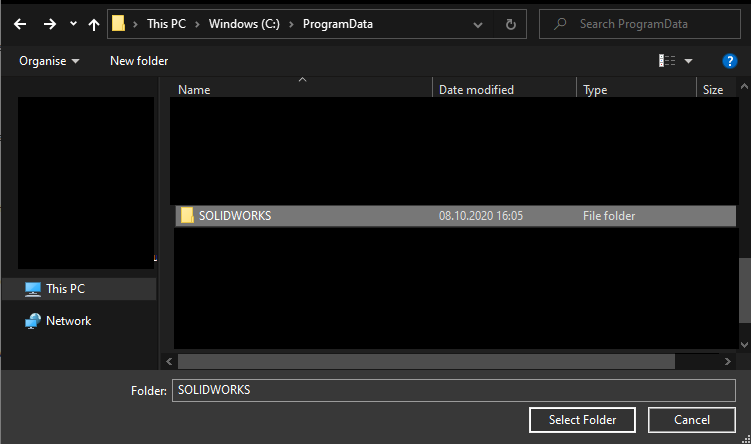The width and height of the screenshot is (751, 444).
Task: Create a New folder
Action: pos(139,61)
